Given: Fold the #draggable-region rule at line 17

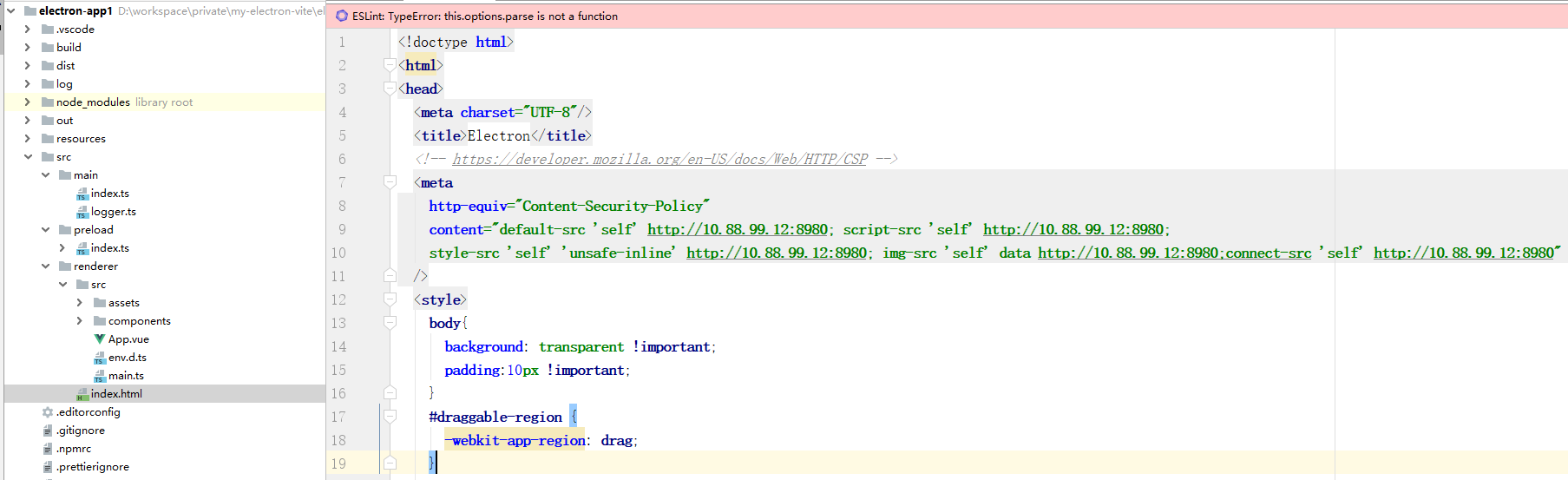Looking at the screenshot, I should (390, 417).
